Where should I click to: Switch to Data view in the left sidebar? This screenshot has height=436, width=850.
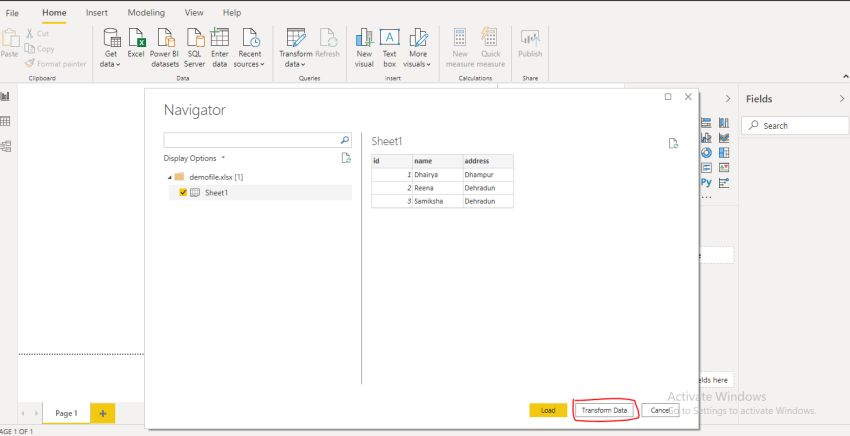[x=5, y=121]
